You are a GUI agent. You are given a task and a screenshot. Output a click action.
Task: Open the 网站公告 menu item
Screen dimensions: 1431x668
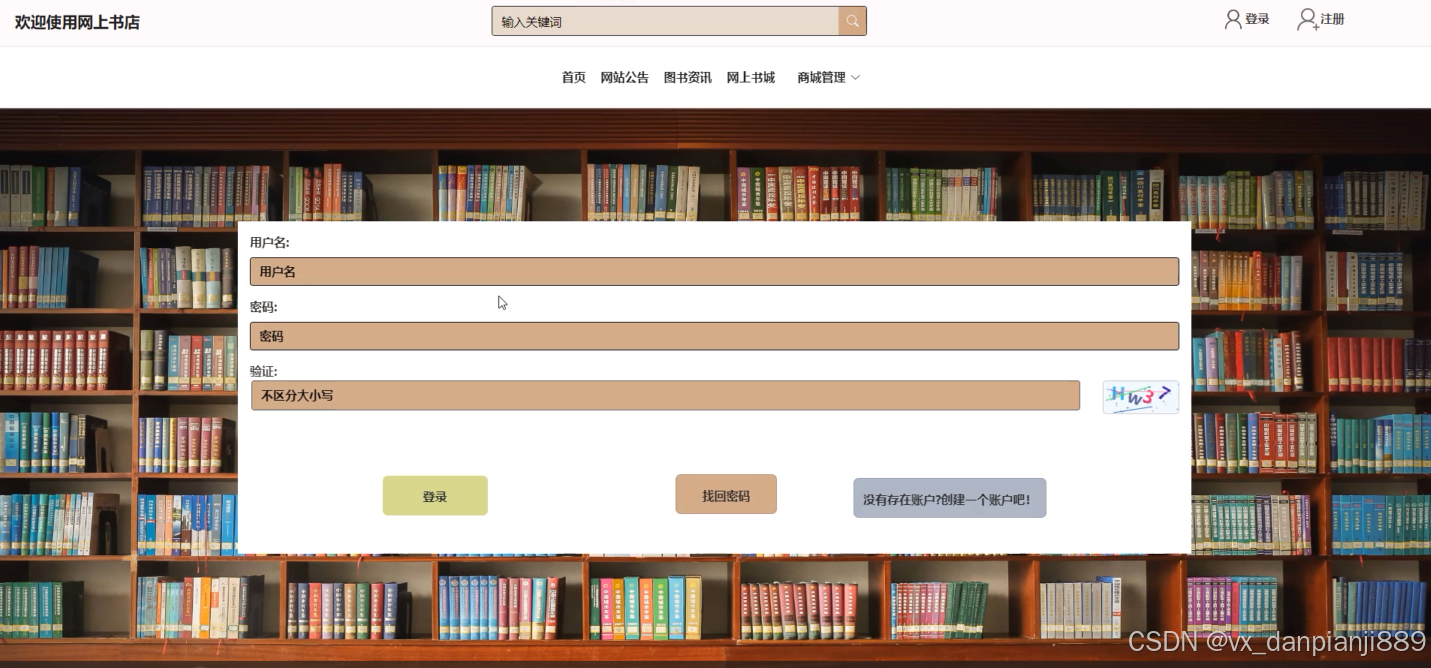[625, 78]
